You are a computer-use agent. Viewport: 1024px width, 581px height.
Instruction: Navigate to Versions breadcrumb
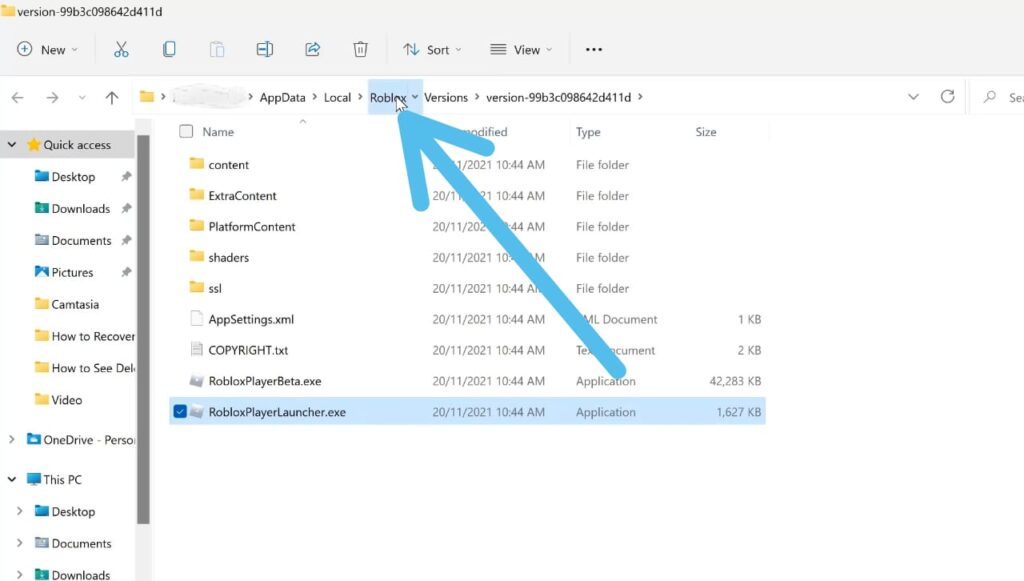coord(446,97)
